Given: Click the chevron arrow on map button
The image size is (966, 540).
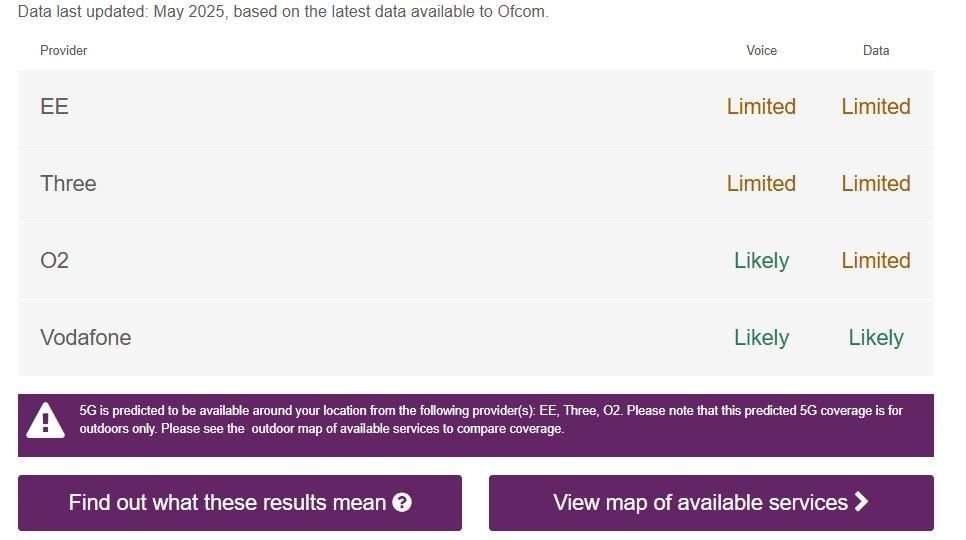Looking at the screenshot, I should coord(861,502).
